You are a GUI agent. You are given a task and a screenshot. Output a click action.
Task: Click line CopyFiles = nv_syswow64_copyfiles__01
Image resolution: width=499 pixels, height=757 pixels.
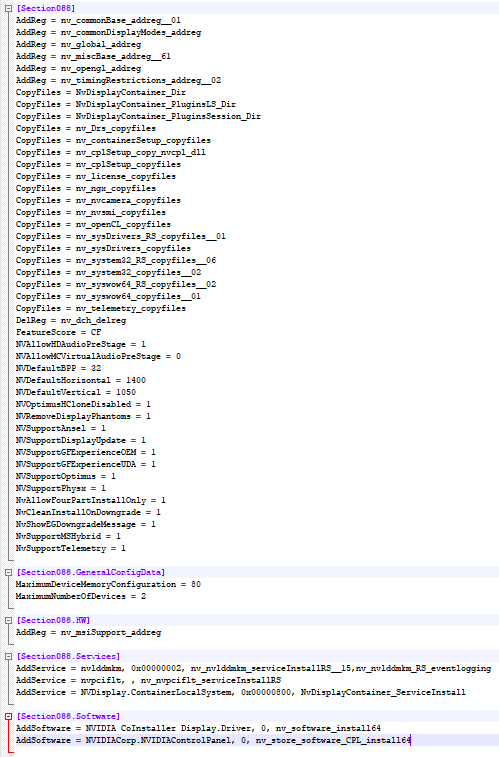(109, 296)
